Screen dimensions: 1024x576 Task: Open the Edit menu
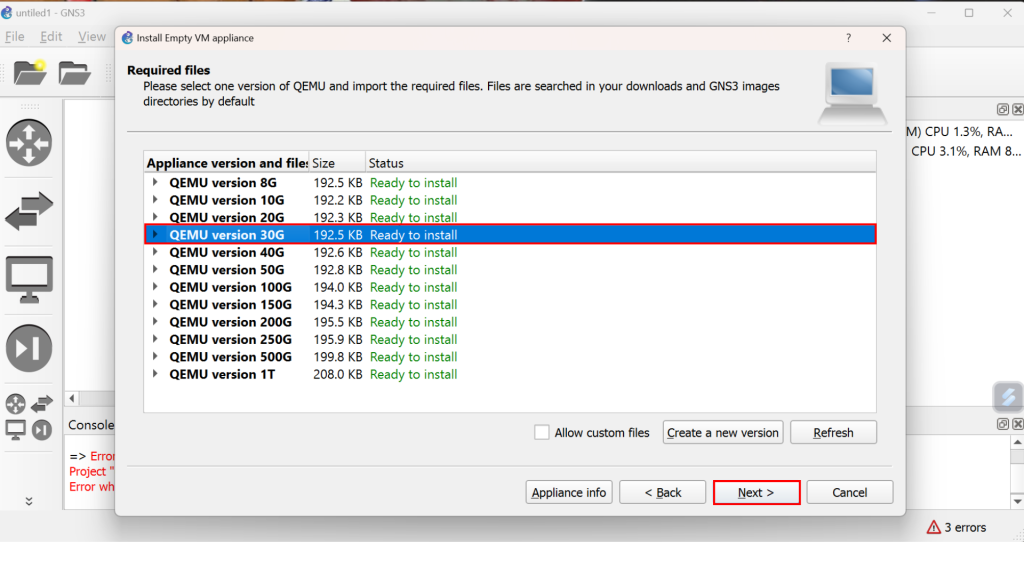(51, 37)
